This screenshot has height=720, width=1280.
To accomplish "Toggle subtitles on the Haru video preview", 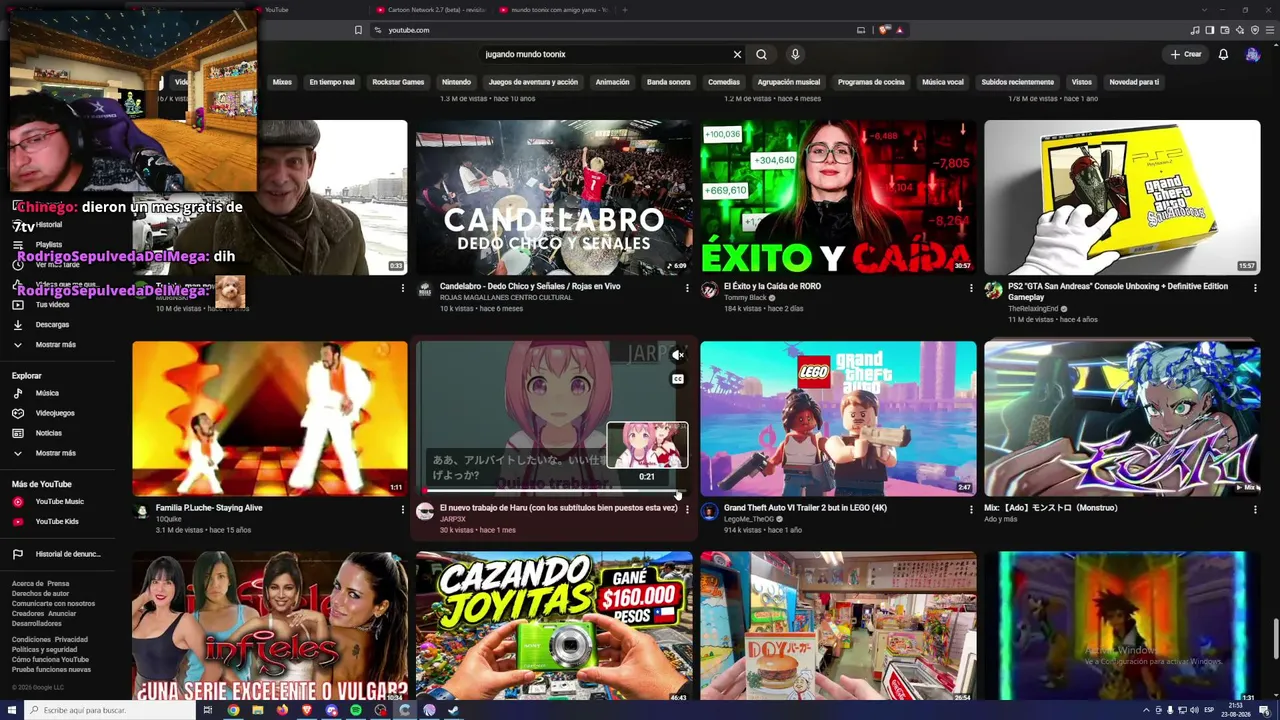I will click(677, 379).
